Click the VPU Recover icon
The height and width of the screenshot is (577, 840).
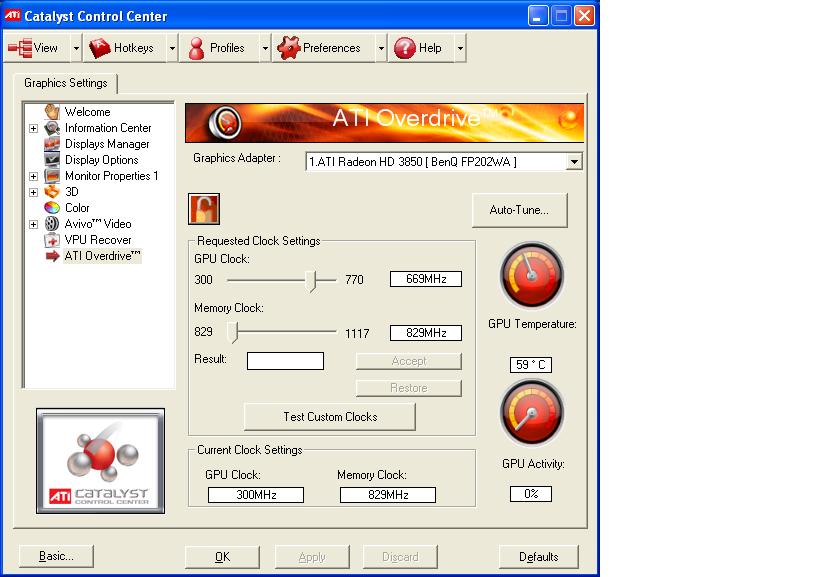[x=52, y=240]
